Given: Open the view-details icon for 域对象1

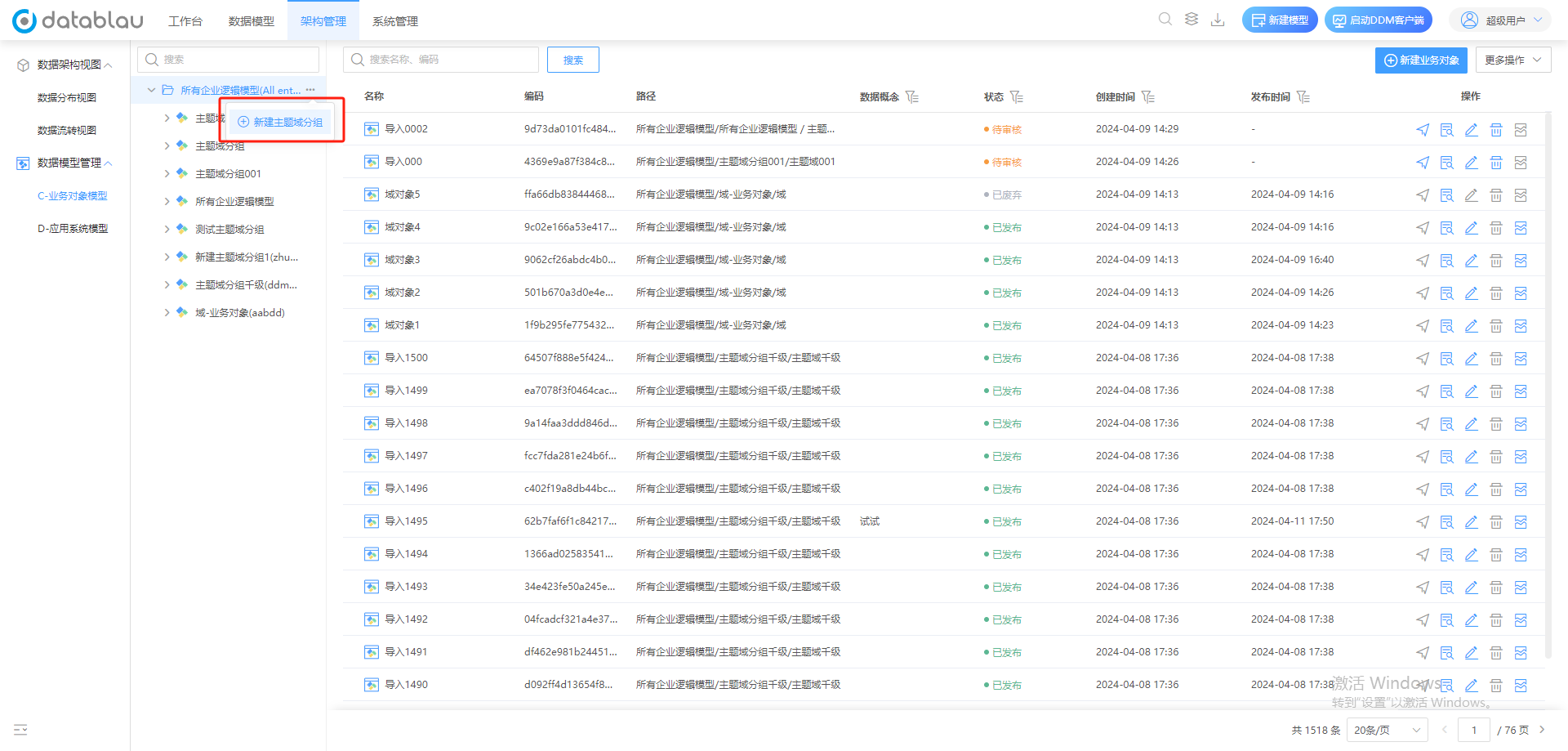Looking at the screenshot, I should pyautogui.click(x=1447, y=326).
